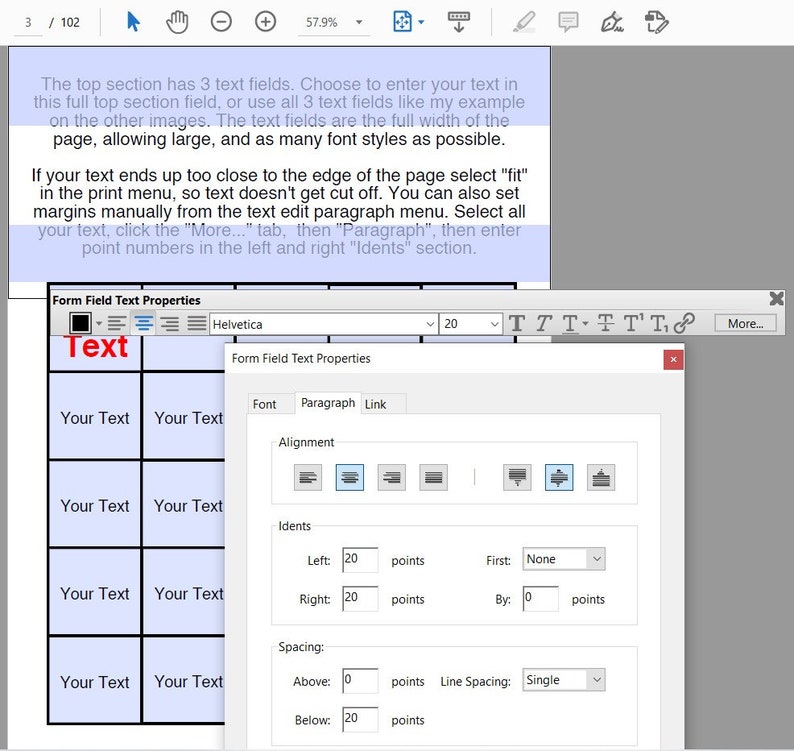This screenshot has height=751, width=794.
Task: Click the hyperlink chain icon
Action: pos(684,323)
